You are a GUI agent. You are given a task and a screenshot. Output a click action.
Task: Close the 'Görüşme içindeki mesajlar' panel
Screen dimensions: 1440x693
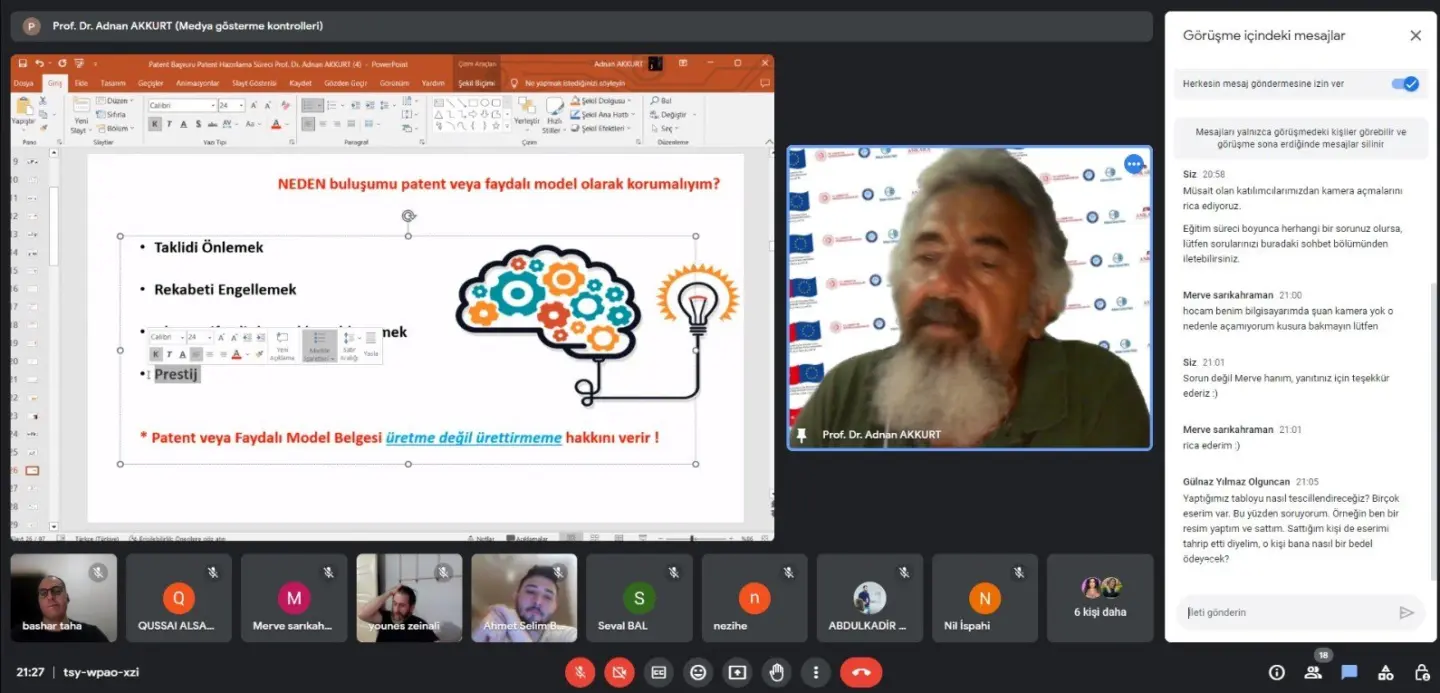[x=1415, y=36]
